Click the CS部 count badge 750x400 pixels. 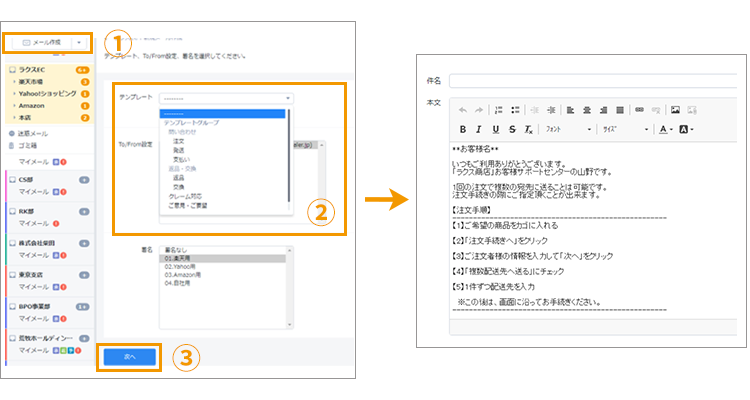[84, 180]
